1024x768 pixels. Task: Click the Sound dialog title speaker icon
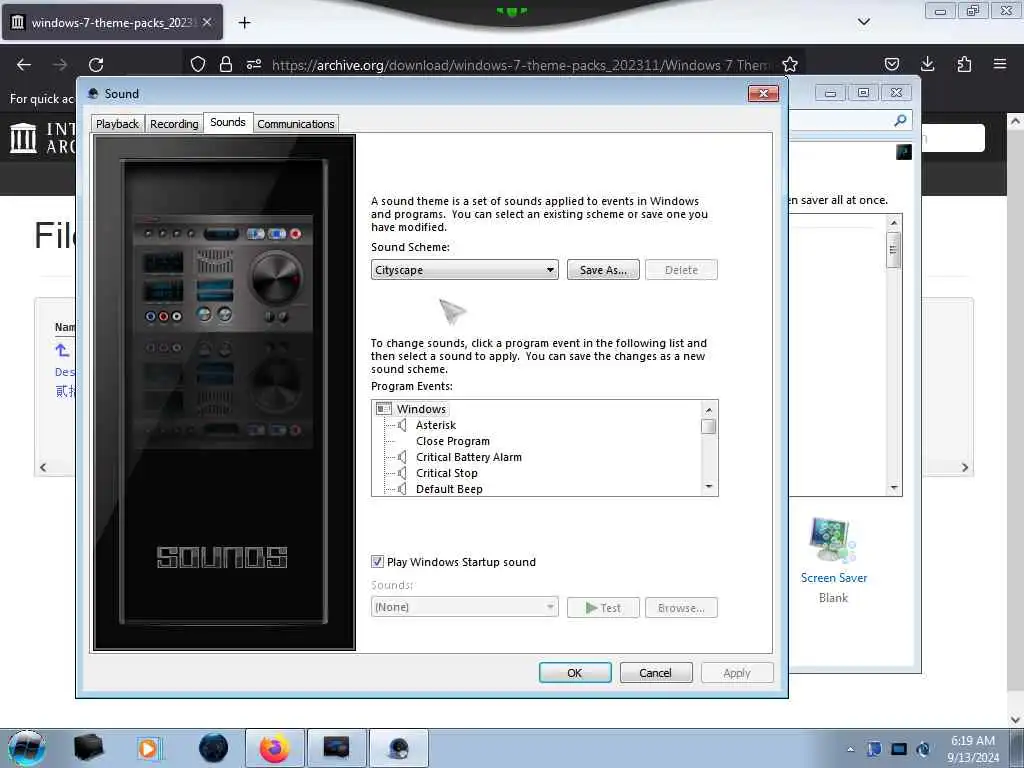point(93,93)
